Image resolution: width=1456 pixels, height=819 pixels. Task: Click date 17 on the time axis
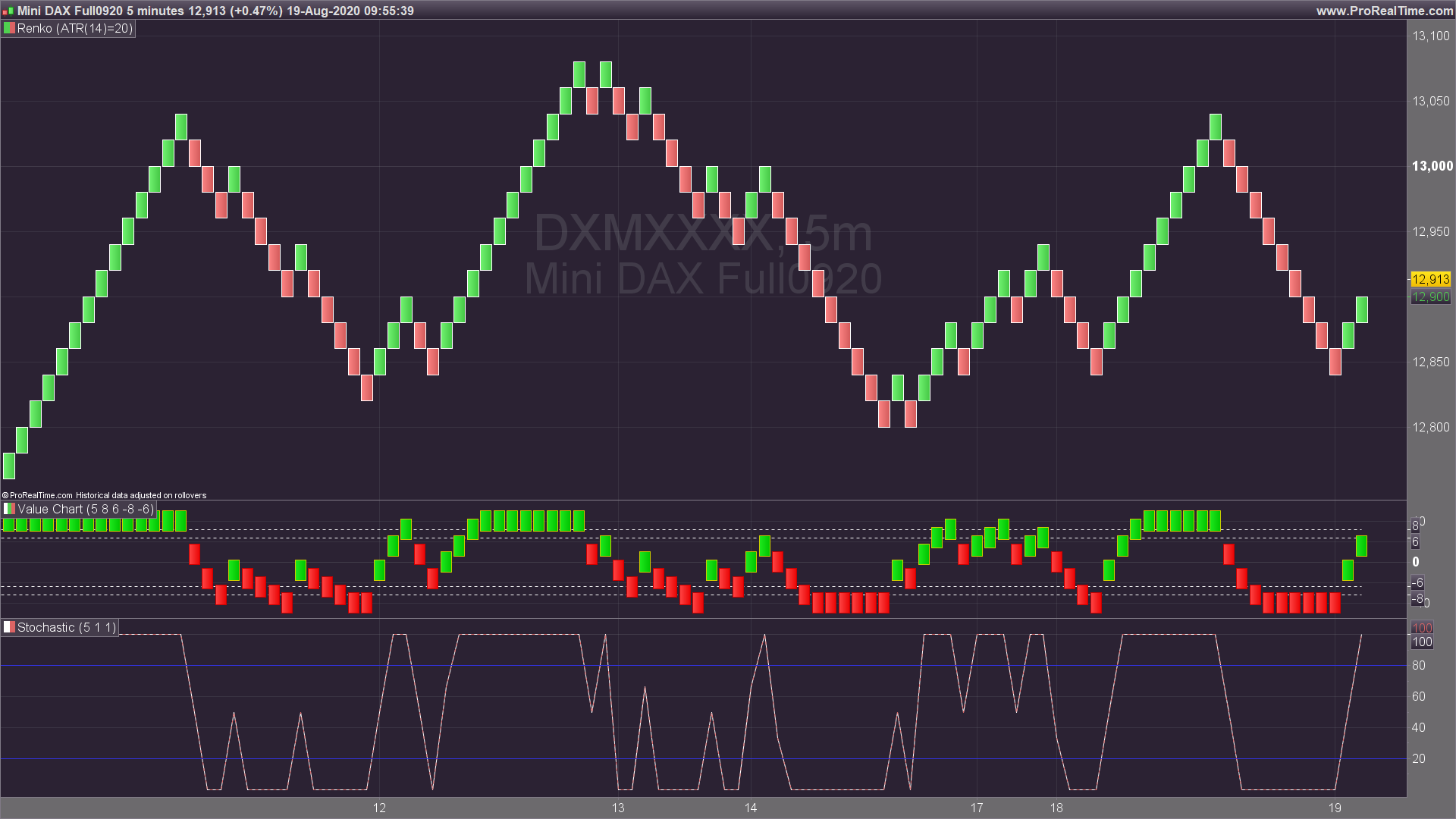pyautogui.click(x=977, y=808)
